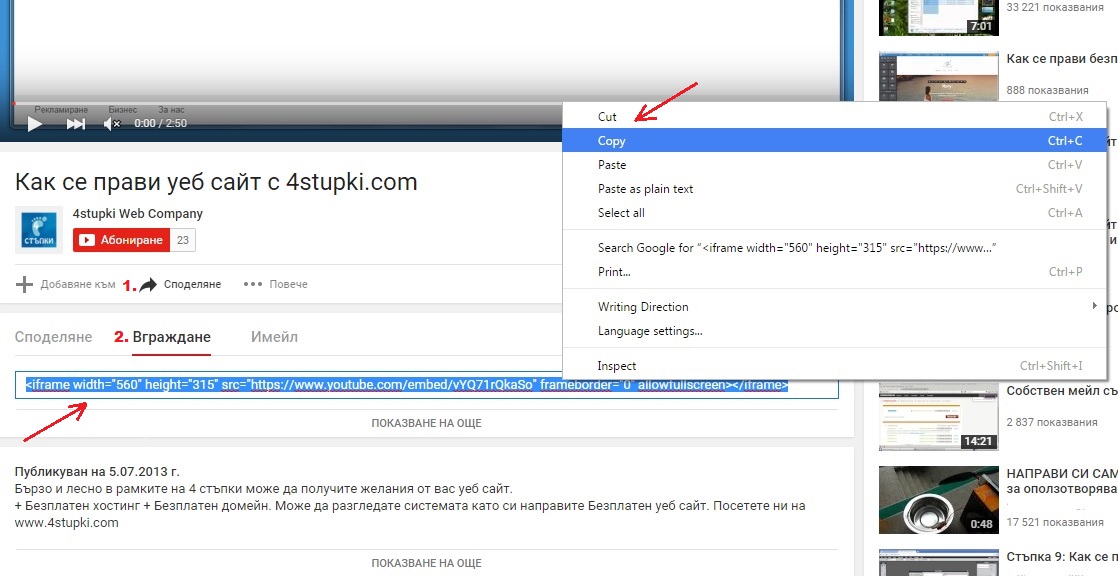Open the Как се прави suggested video title

point(1062,58)
